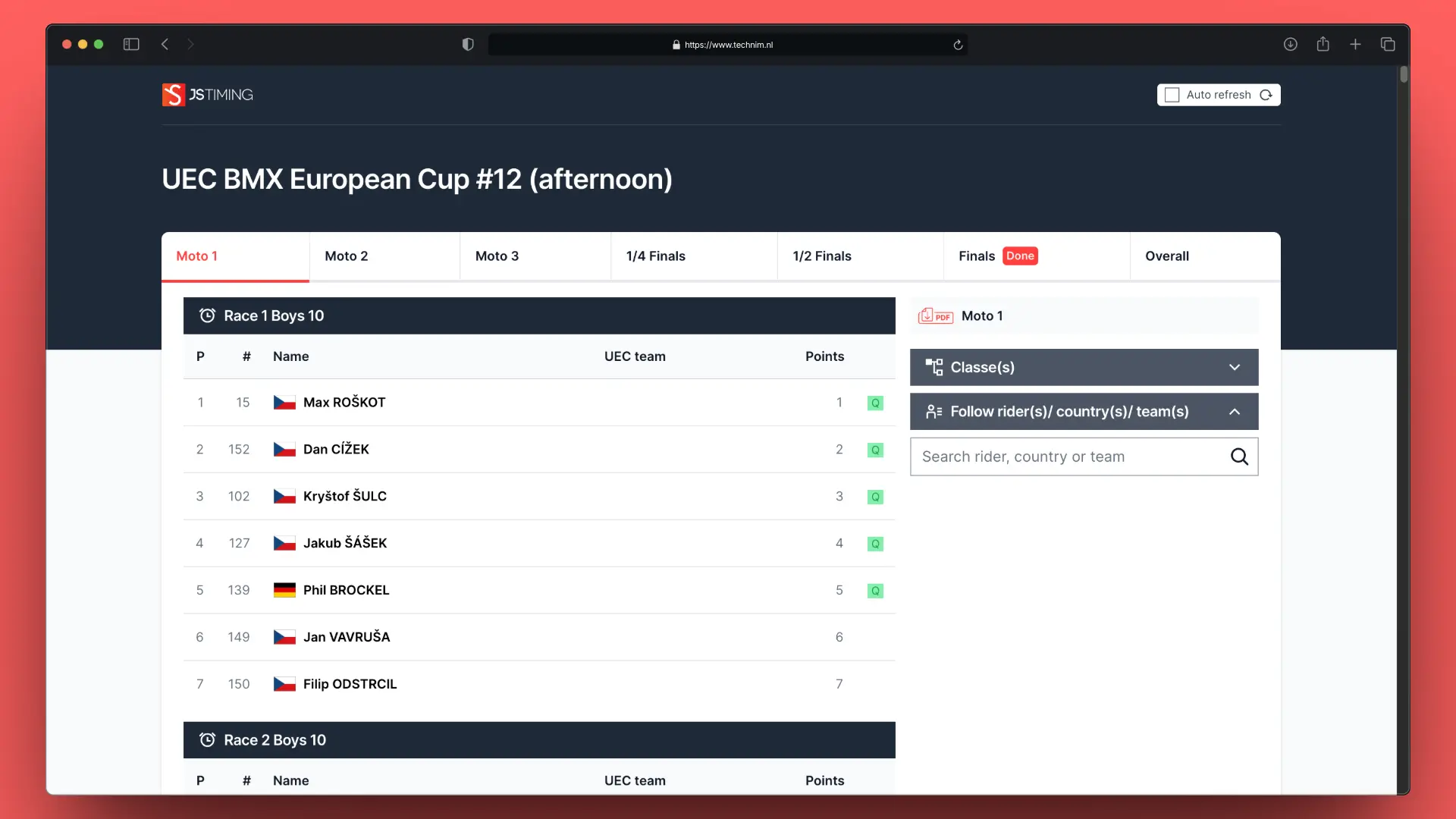Click the Race 1 Boys 10 clock icon
The image size is (1456, 819).
207,315
